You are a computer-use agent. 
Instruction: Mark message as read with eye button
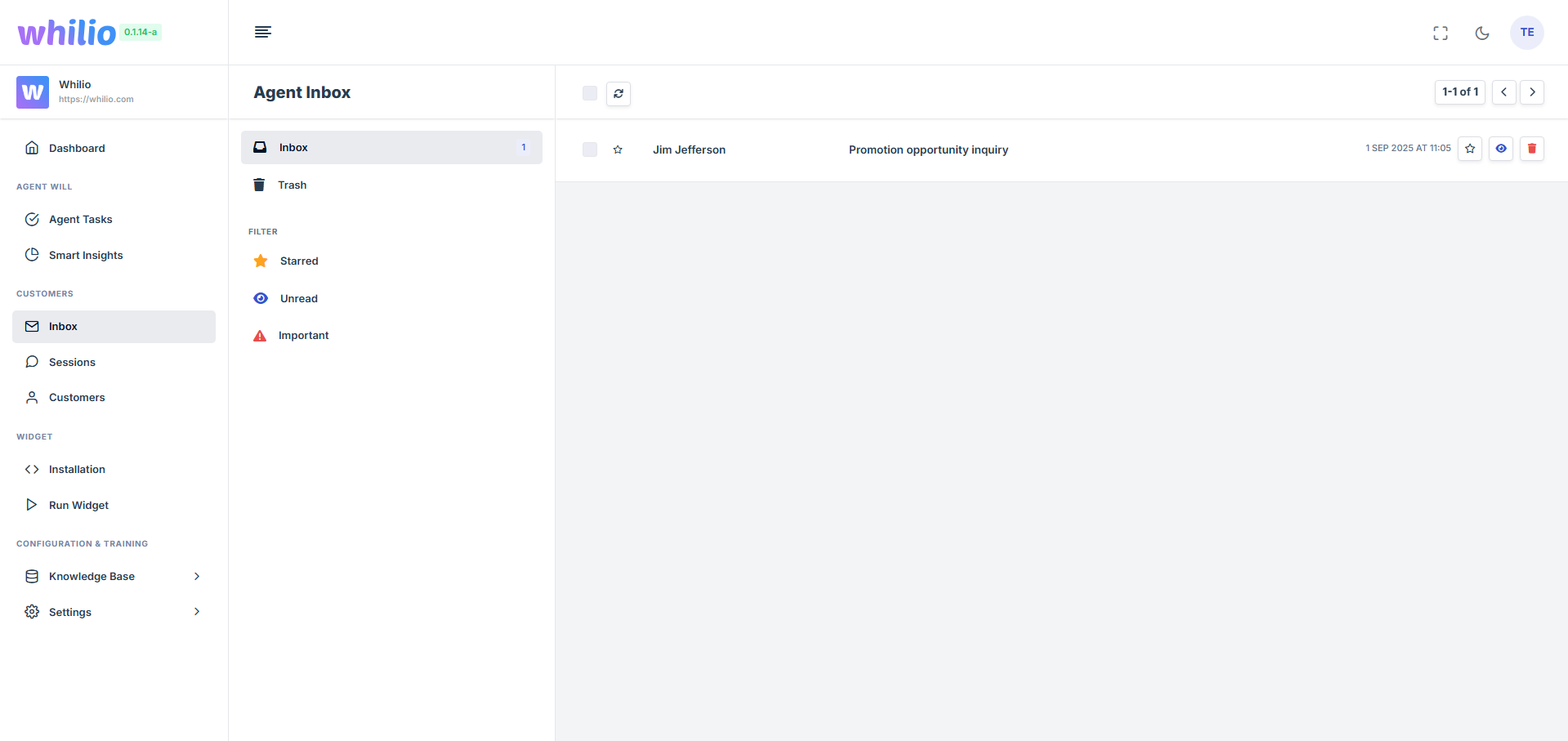click(x=1500, y=149)
